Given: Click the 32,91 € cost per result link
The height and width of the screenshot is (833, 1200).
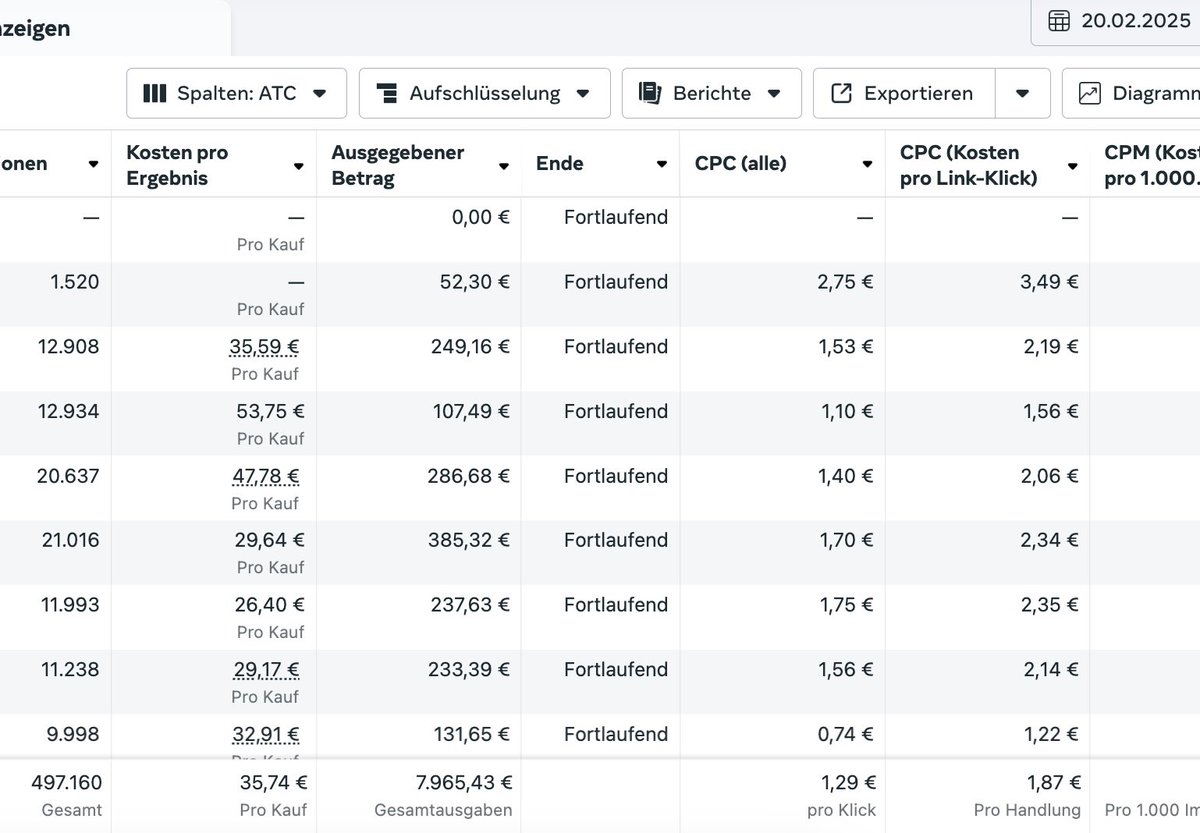Looking at the screenshot, I should point(265,733).
